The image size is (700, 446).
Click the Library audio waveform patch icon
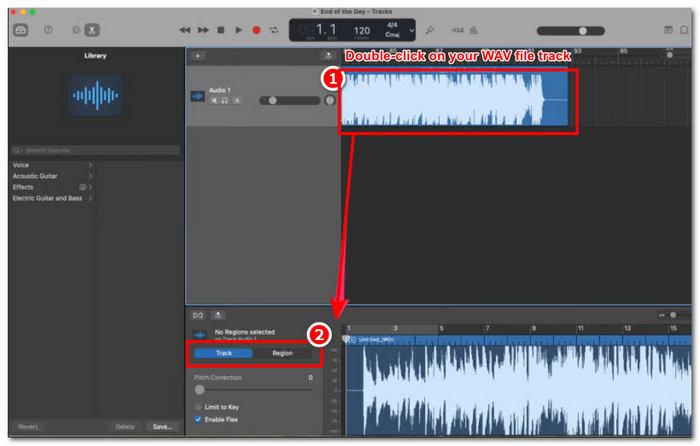[x=96, y=96]
